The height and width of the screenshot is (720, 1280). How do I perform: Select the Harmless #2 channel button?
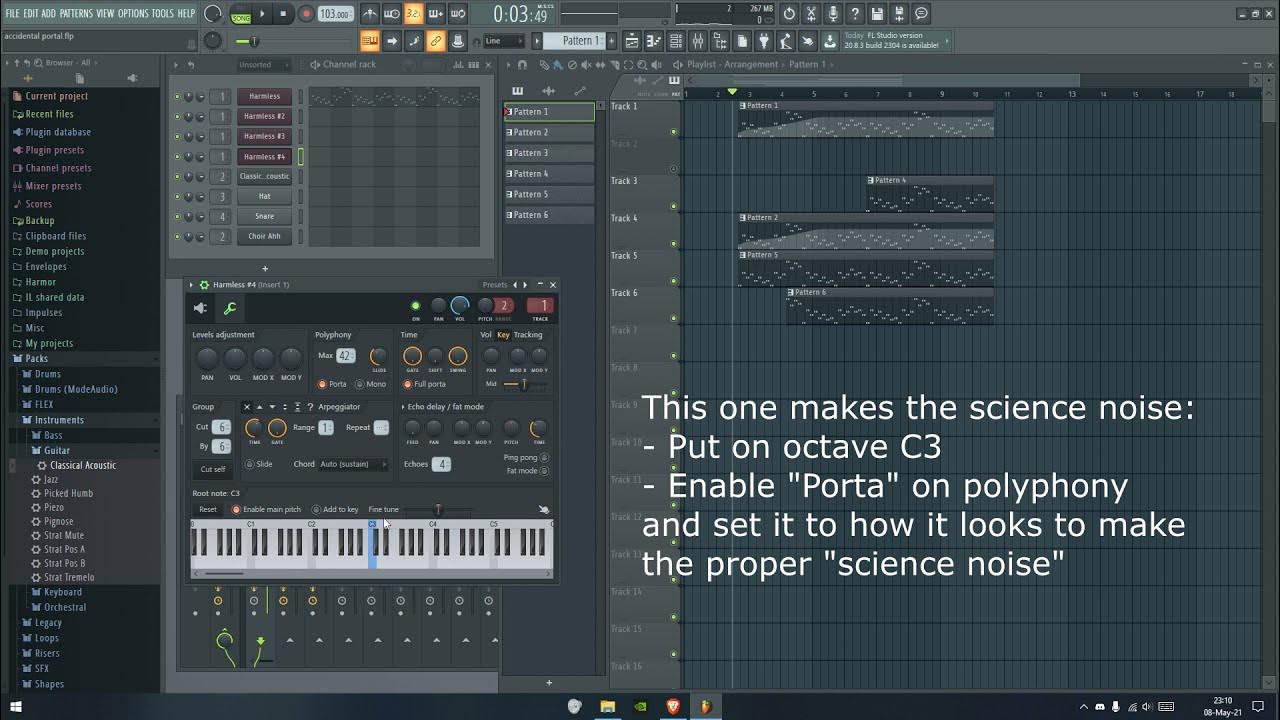[264, 116]
